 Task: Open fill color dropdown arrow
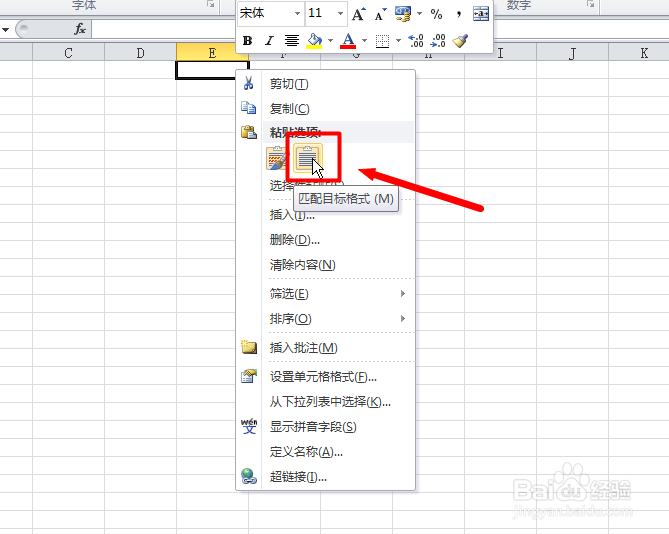pos(330,41)
